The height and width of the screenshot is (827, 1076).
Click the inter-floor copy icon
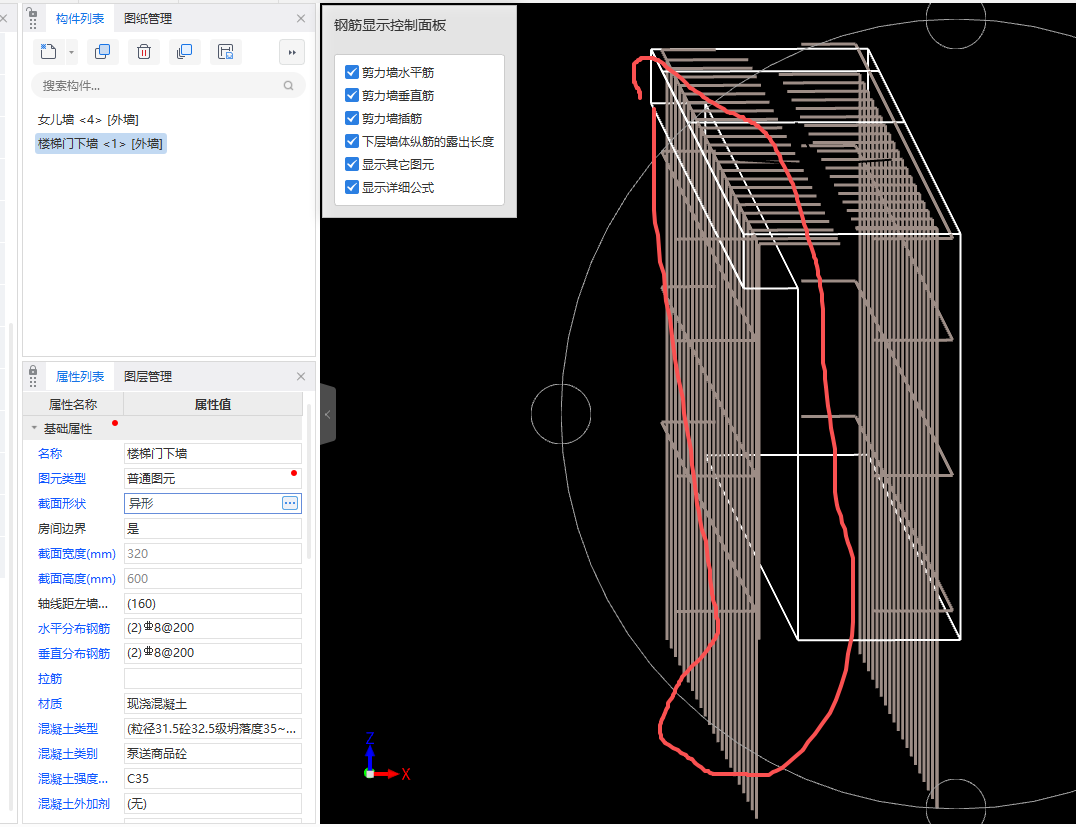click(x=184, y=52)
